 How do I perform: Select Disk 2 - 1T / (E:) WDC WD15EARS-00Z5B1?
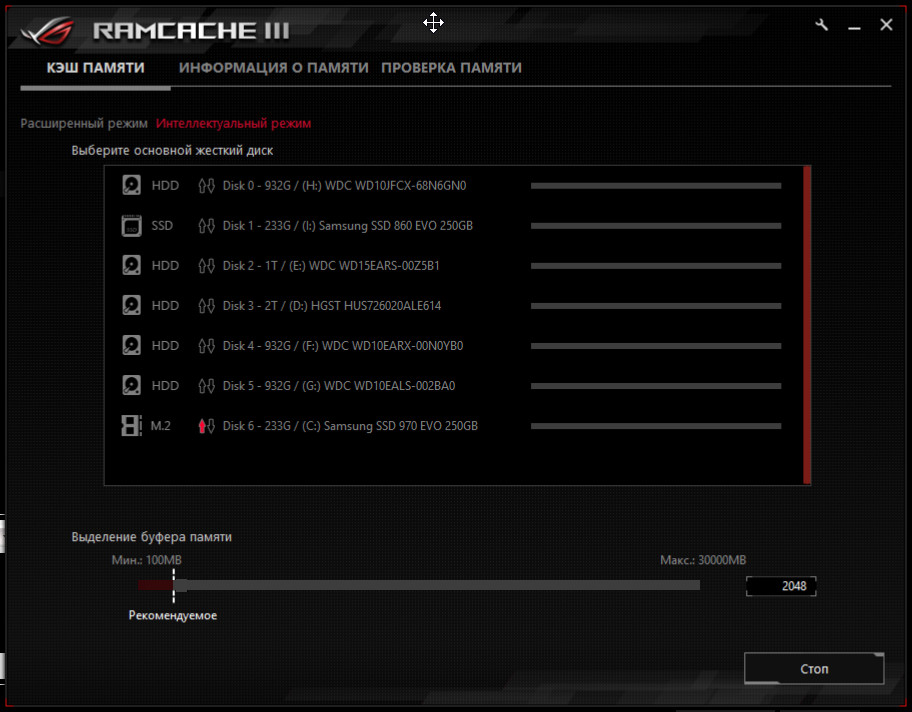point(331,266)
